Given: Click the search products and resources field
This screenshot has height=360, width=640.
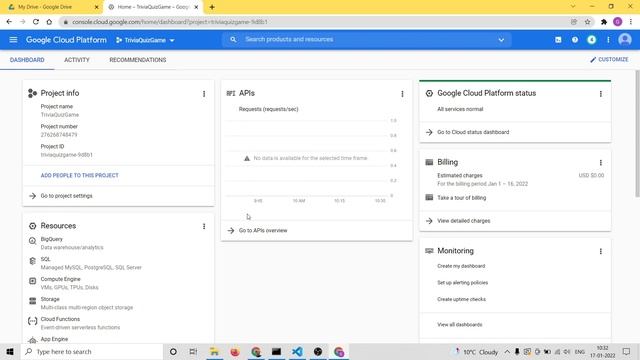Looking at the screenshot, I should click(367, 40).
